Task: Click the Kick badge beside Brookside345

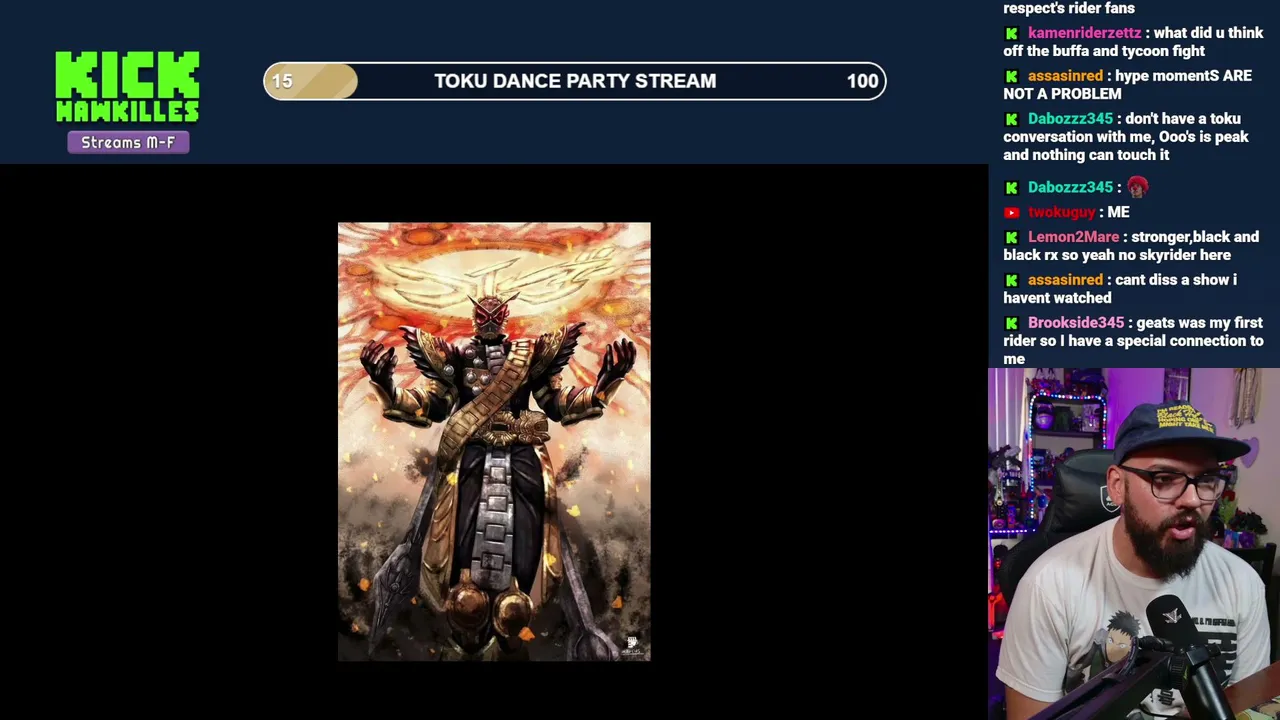Action: (x=1011, y=323)
